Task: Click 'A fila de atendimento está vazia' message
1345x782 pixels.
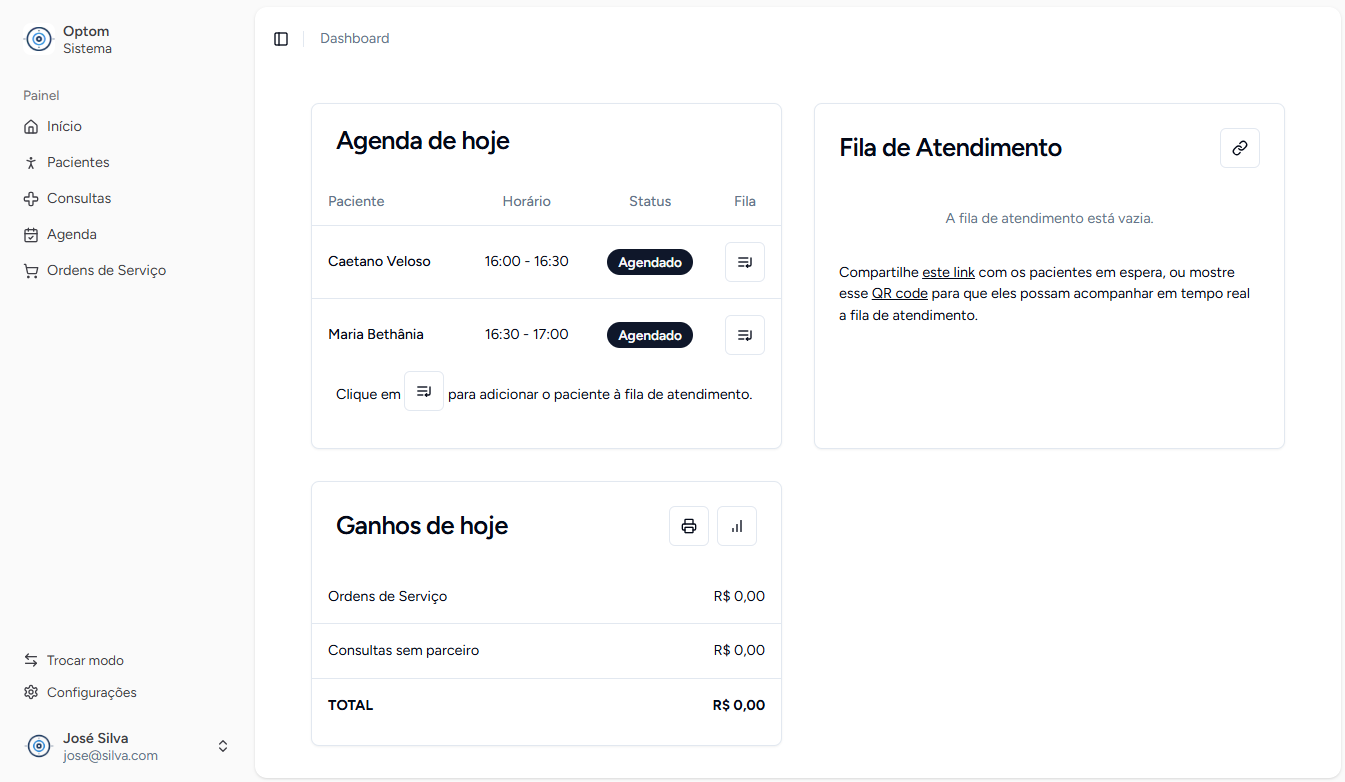Action: coord(1050,218)
